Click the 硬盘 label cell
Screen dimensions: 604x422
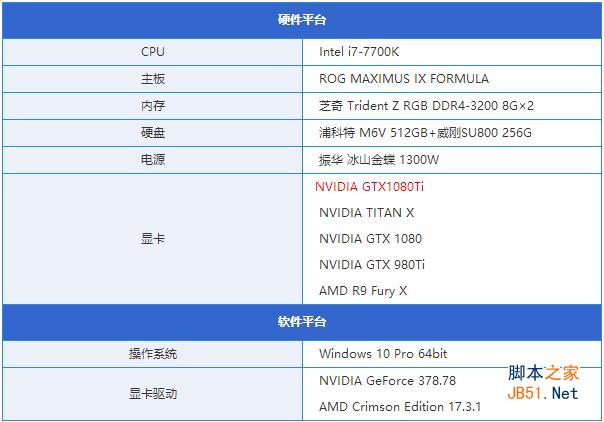(153, 132)
